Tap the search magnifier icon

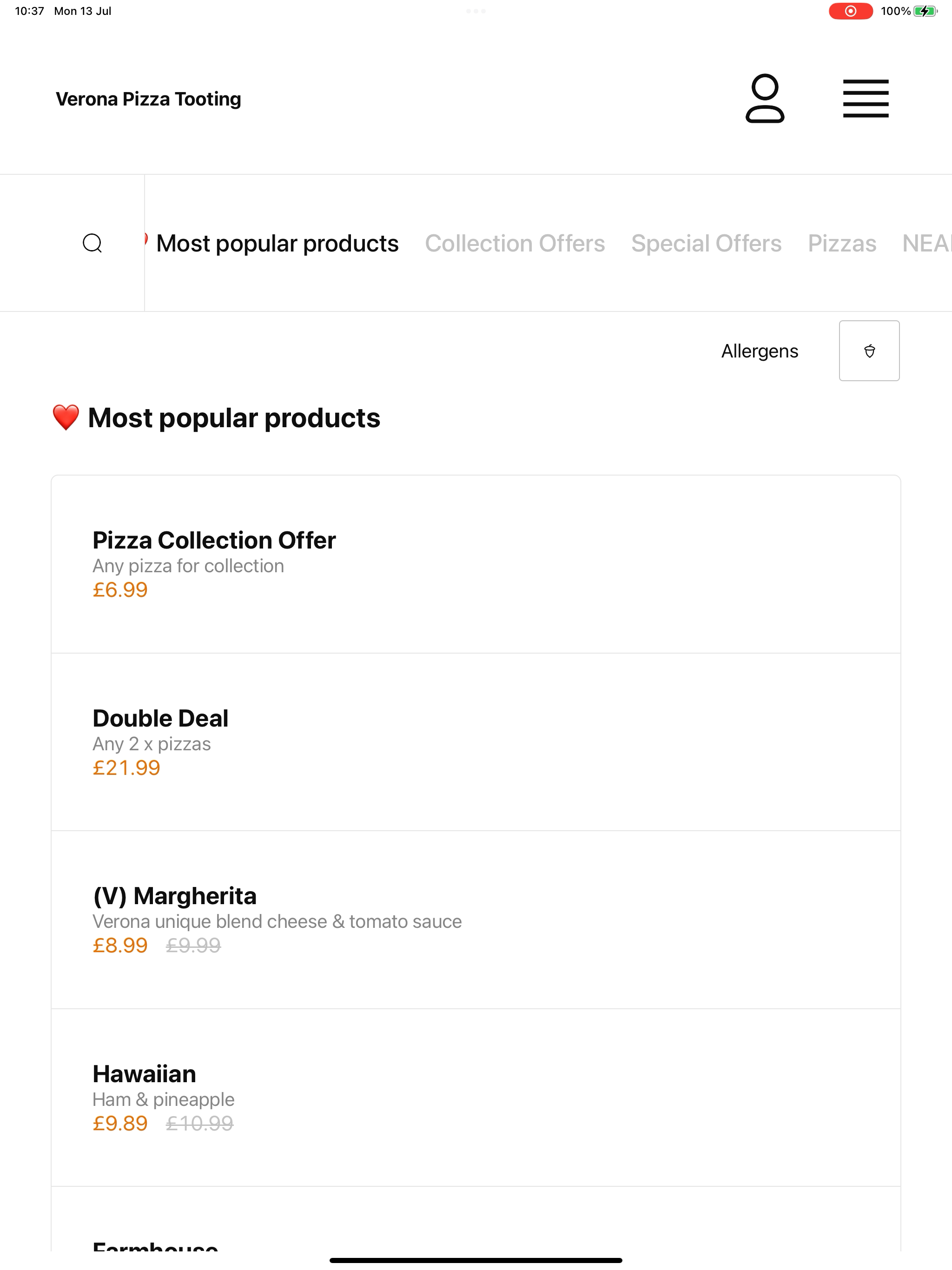93,243
